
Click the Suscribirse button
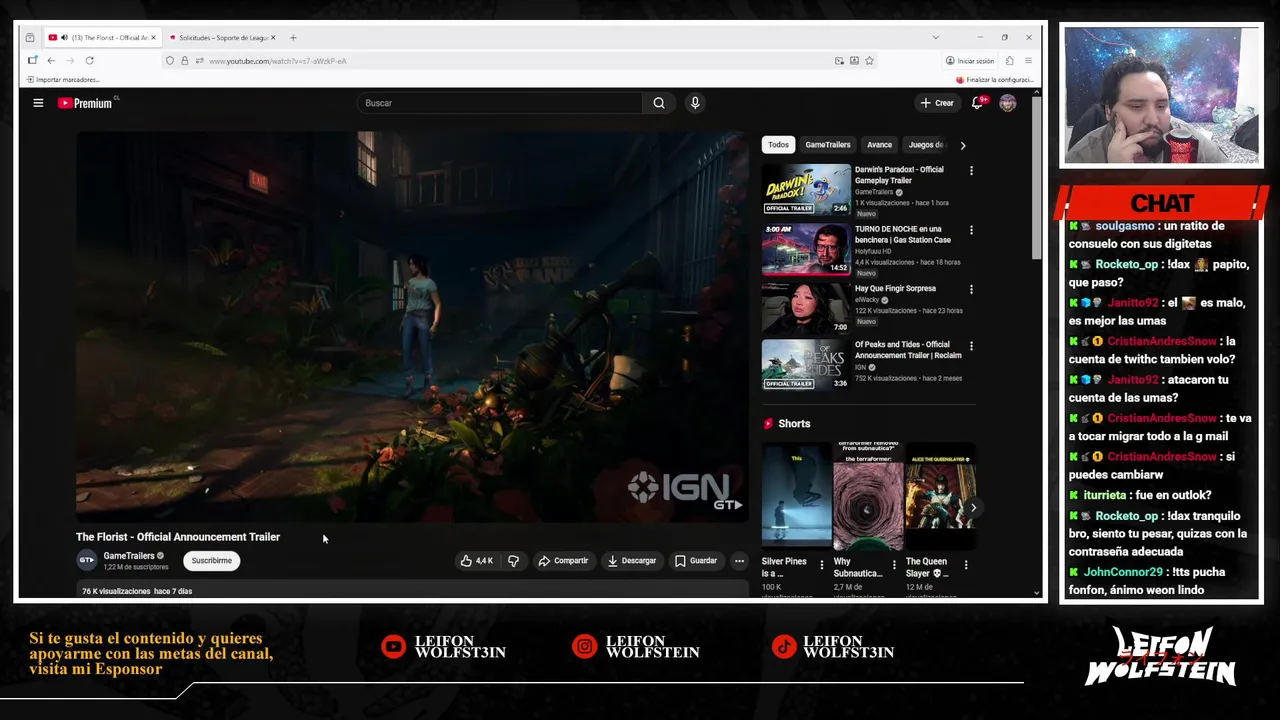click(212, 561)
